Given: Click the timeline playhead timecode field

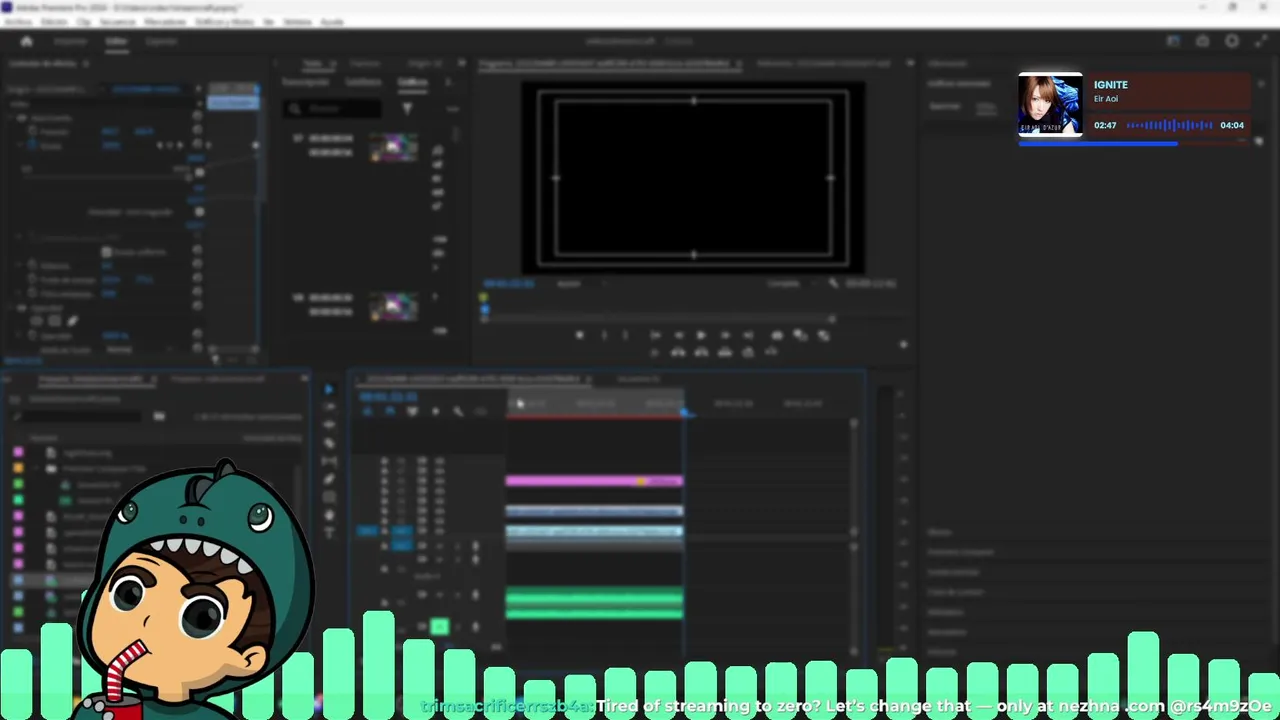Looking at the screenshot, I should [389, 397].
